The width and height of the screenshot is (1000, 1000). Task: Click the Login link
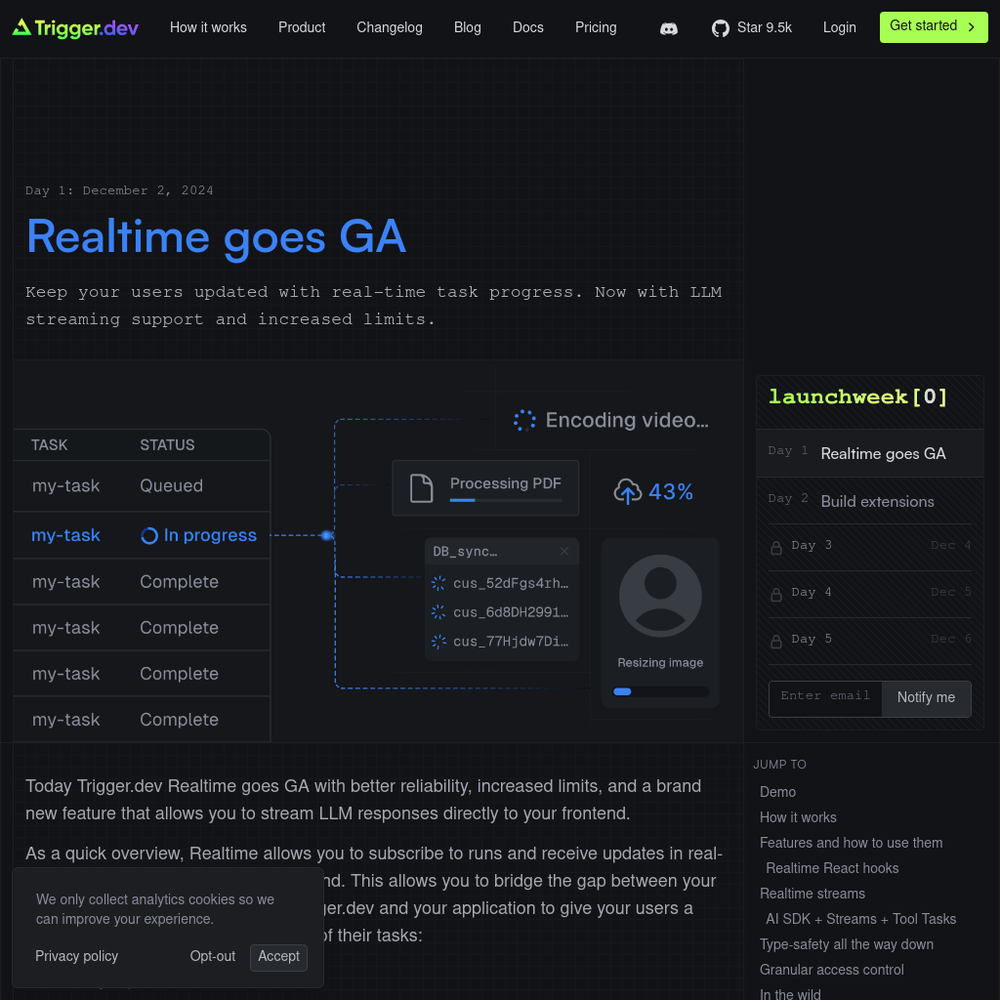[839, 27]
